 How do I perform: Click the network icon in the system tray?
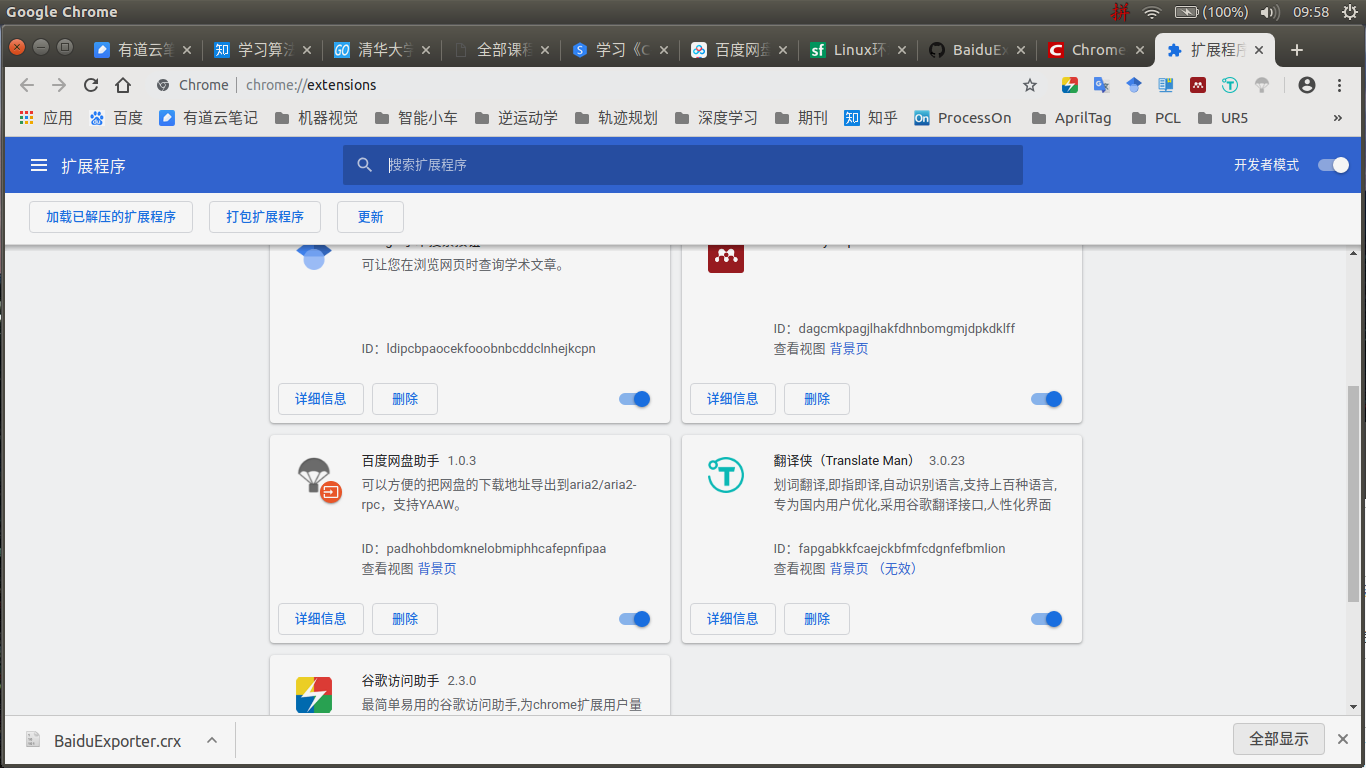click(x=1151, y=13)
